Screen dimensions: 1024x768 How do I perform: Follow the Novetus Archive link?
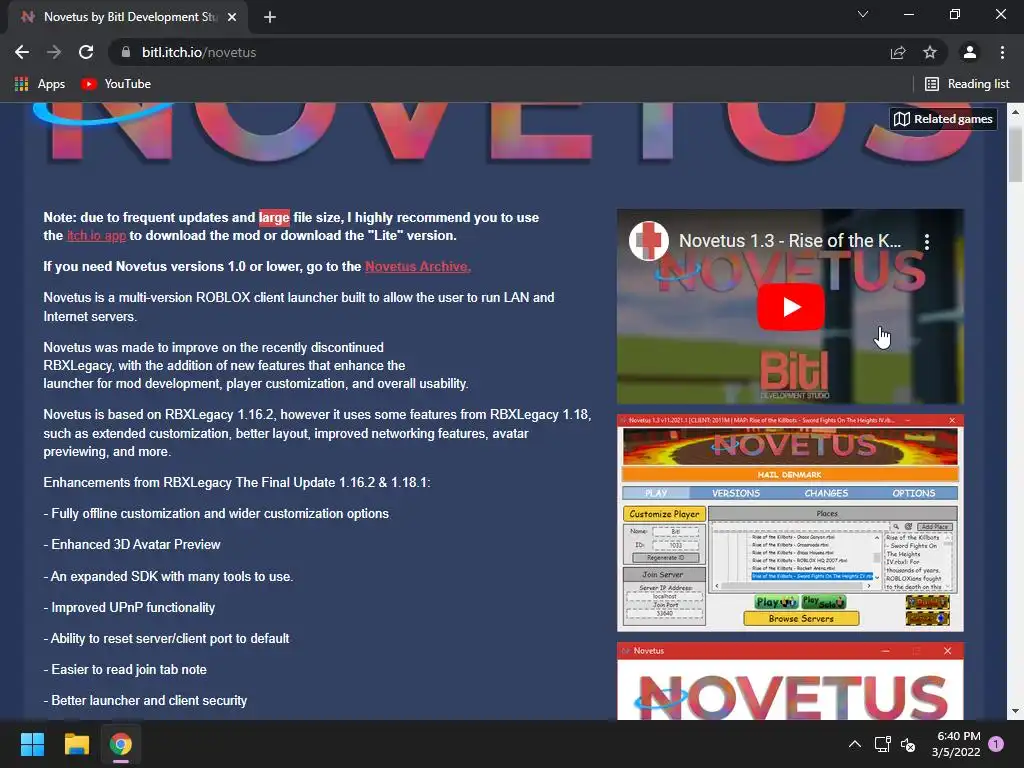pos(418,266)
